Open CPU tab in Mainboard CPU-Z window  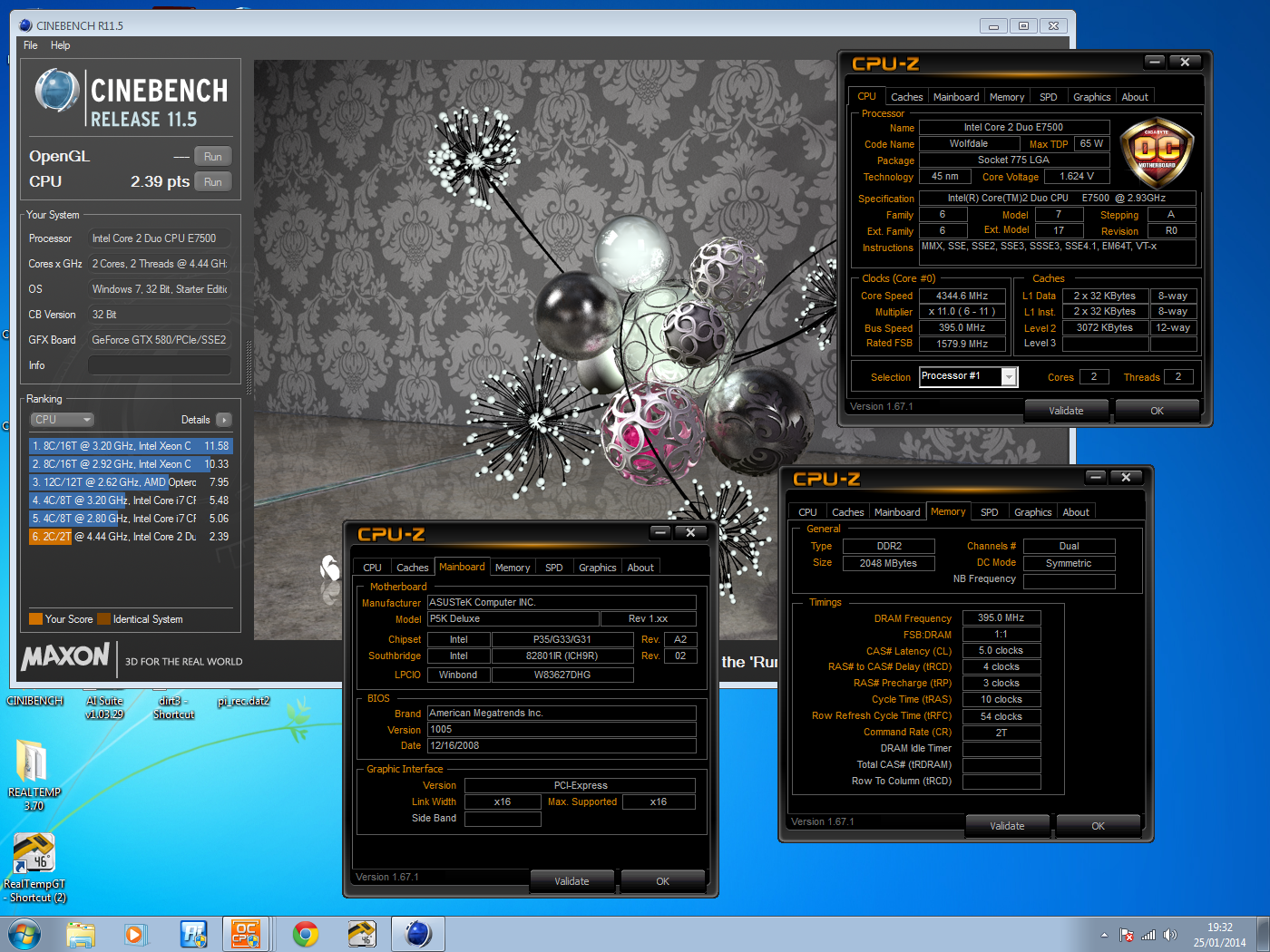372,568
